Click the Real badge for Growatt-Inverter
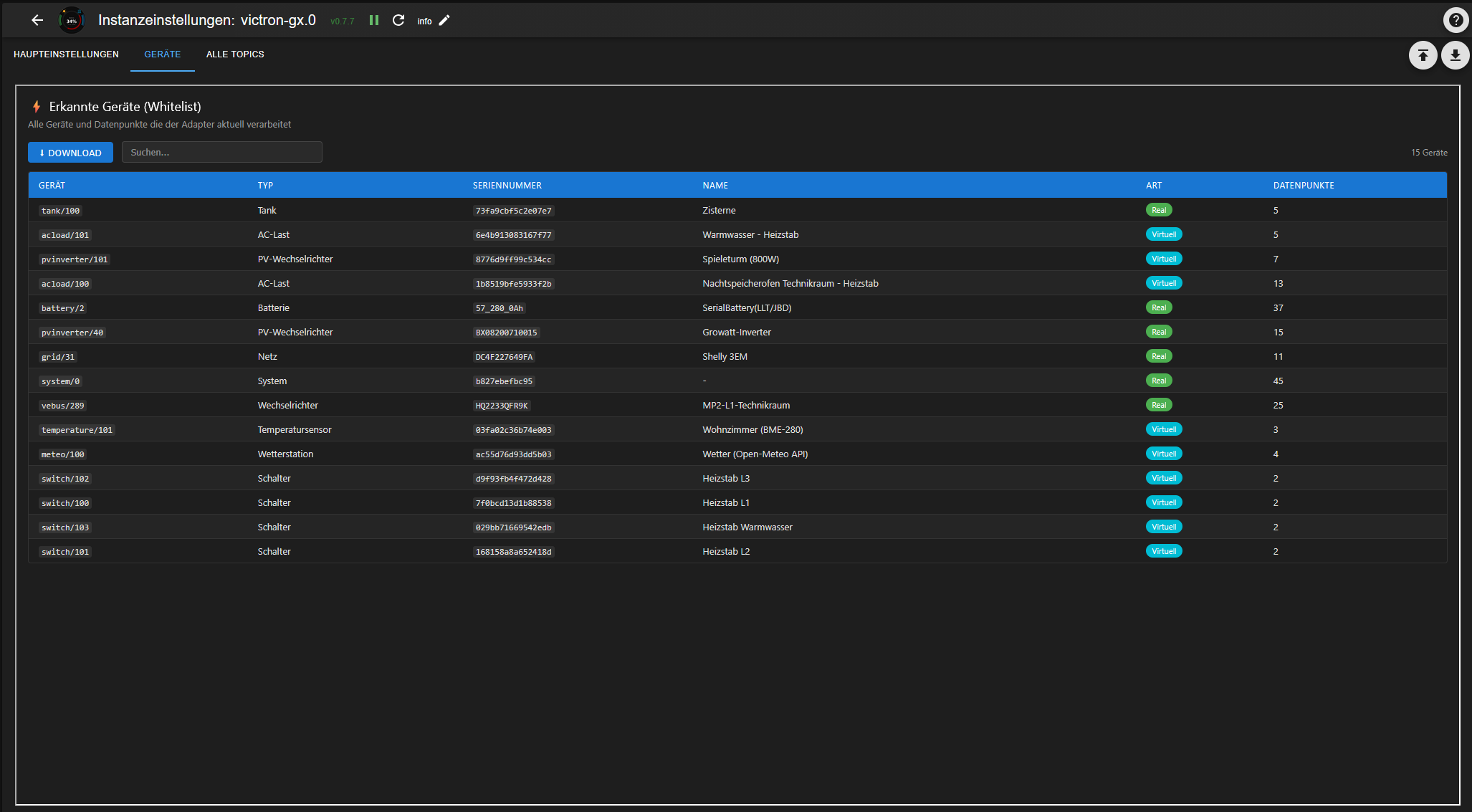Screen dimensions: 1472x812 pyautogui.click(x=1159, y=332)
